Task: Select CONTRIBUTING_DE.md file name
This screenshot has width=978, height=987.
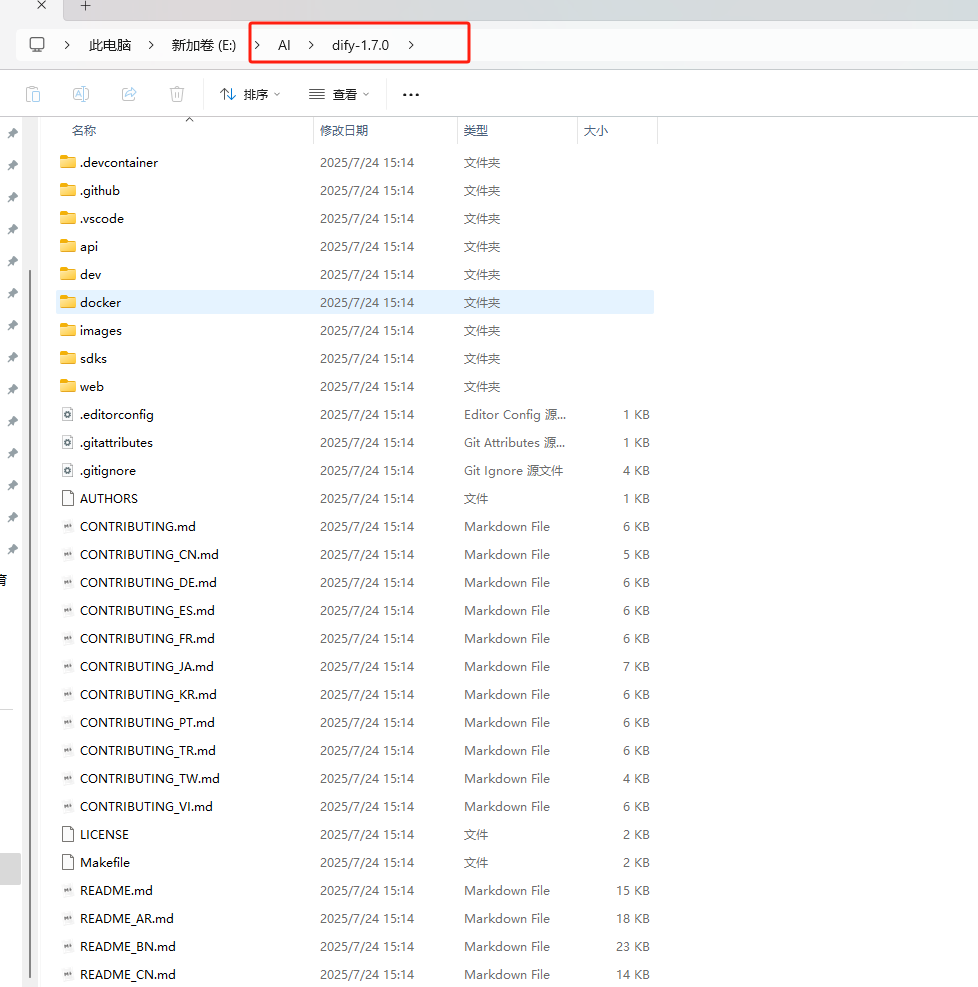Action: click(x=148, y=583)
